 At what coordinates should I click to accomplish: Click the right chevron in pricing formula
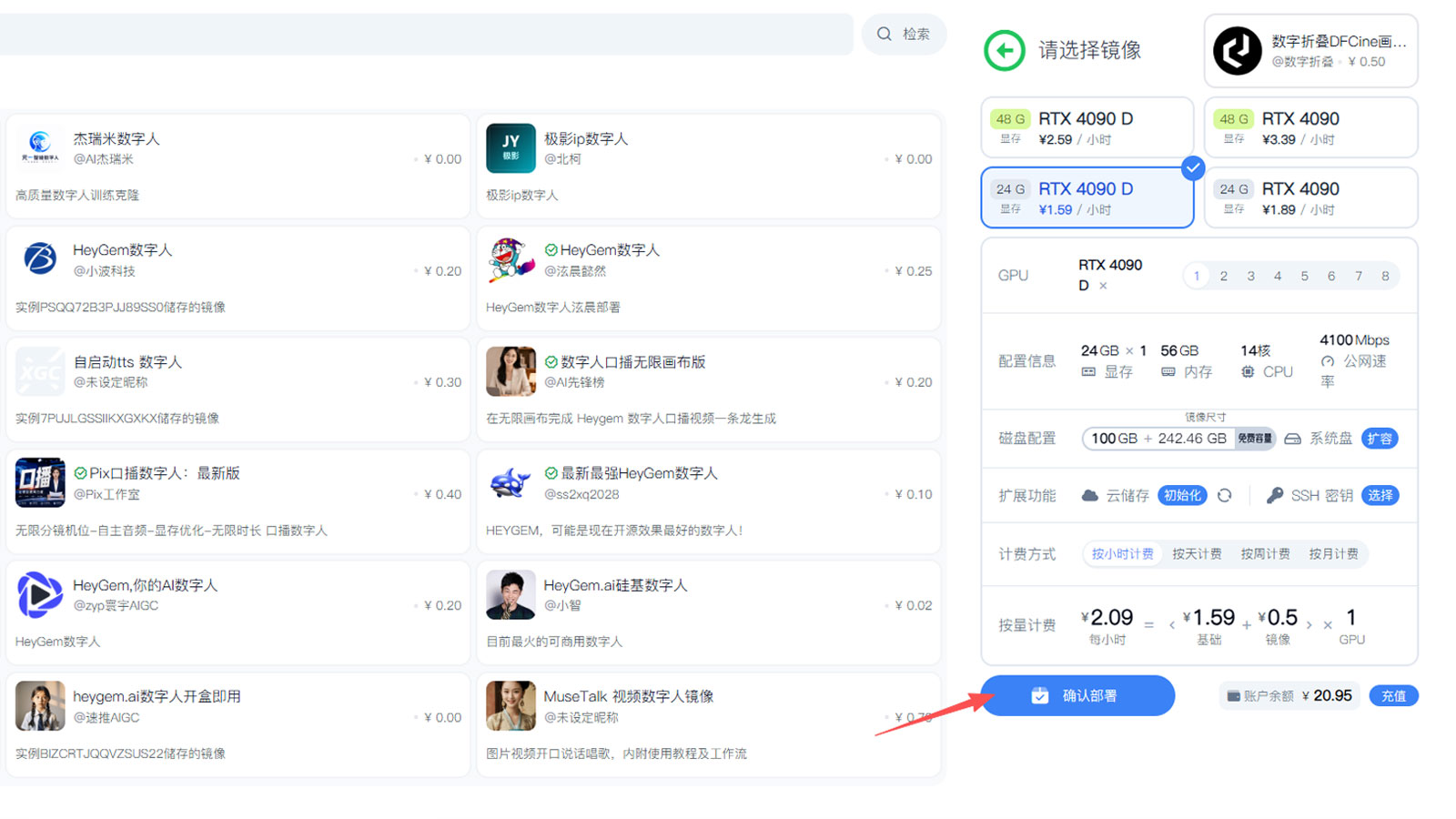point(1309,625)
